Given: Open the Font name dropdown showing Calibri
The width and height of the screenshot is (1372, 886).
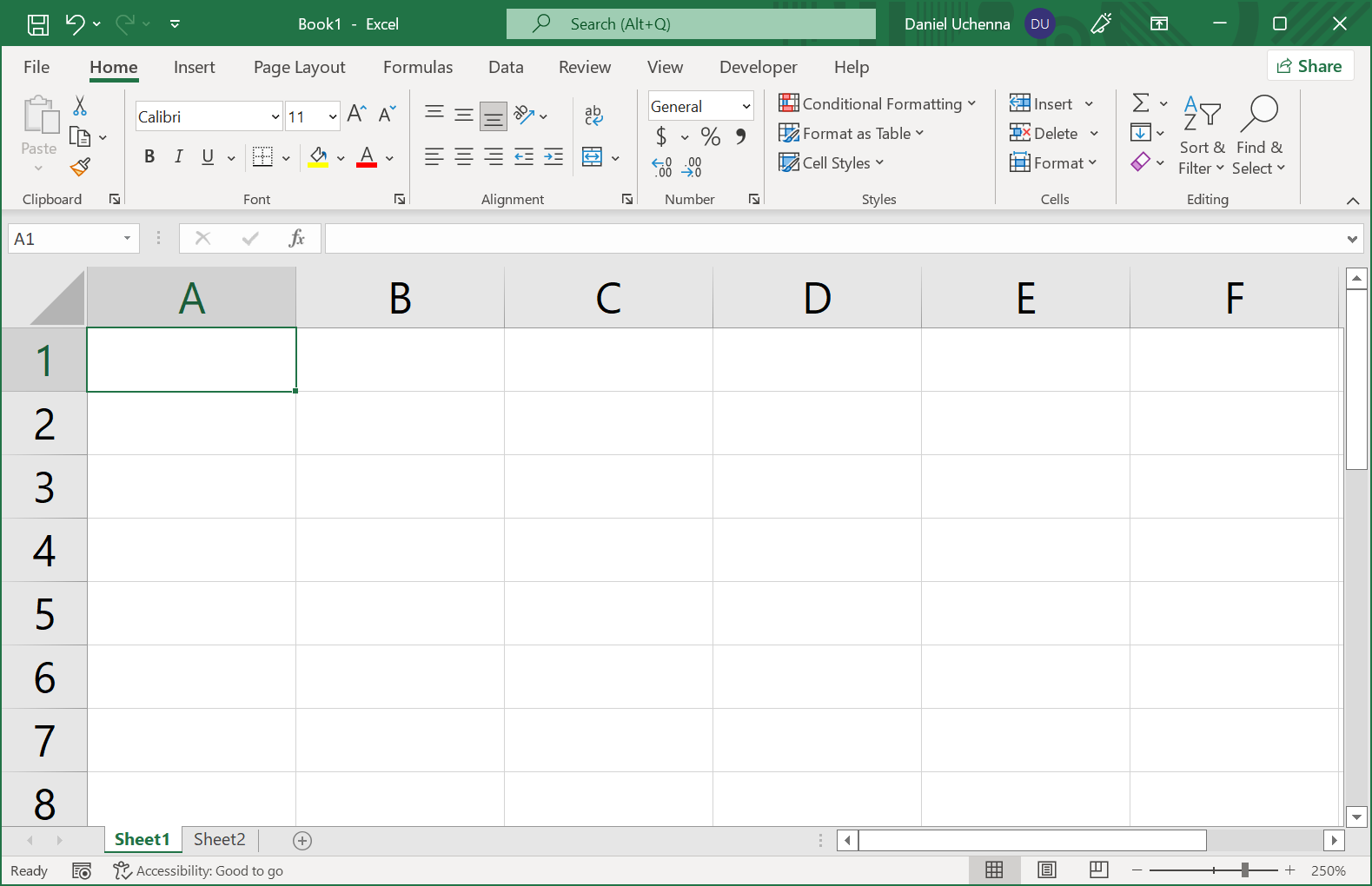Looking at the screenshot, I should tap(275, 116).
